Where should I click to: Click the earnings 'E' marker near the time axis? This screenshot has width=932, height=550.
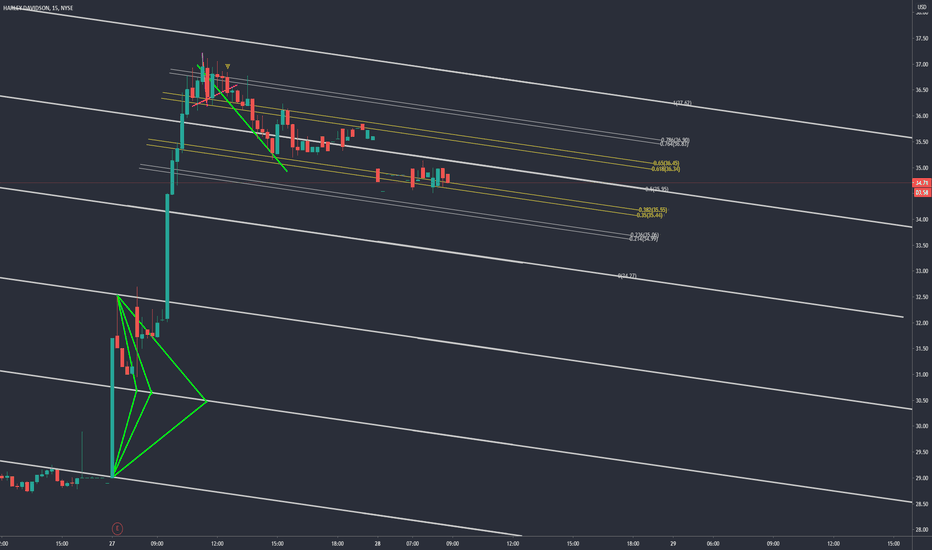tap(117, 528)
